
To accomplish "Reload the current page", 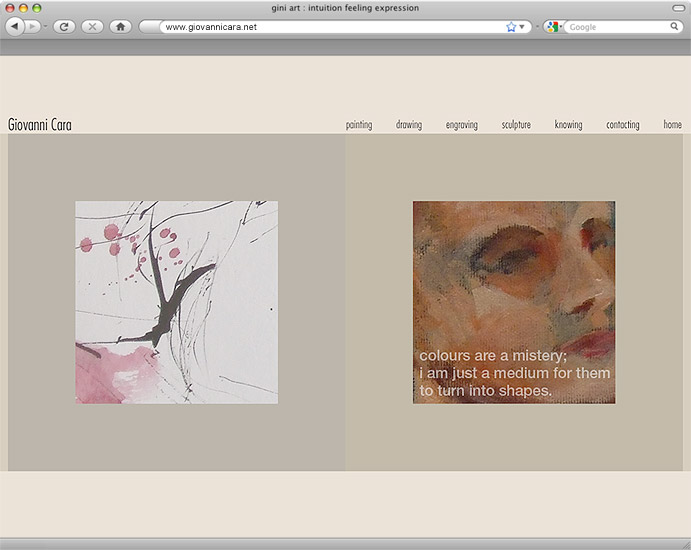I will click(x=64, y=26).
